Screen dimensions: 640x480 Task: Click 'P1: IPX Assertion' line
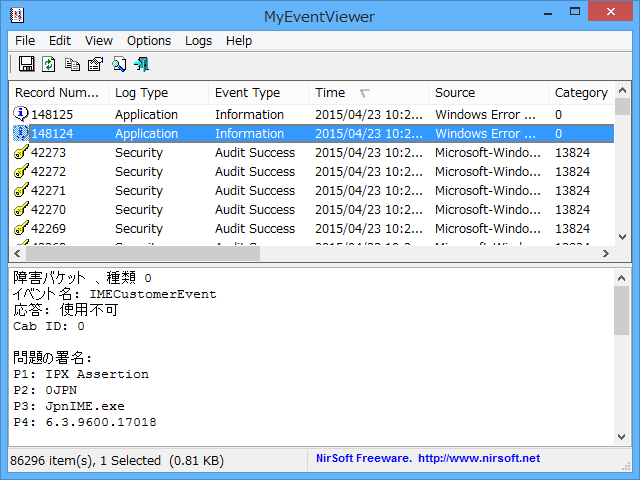tap(81, 374)
